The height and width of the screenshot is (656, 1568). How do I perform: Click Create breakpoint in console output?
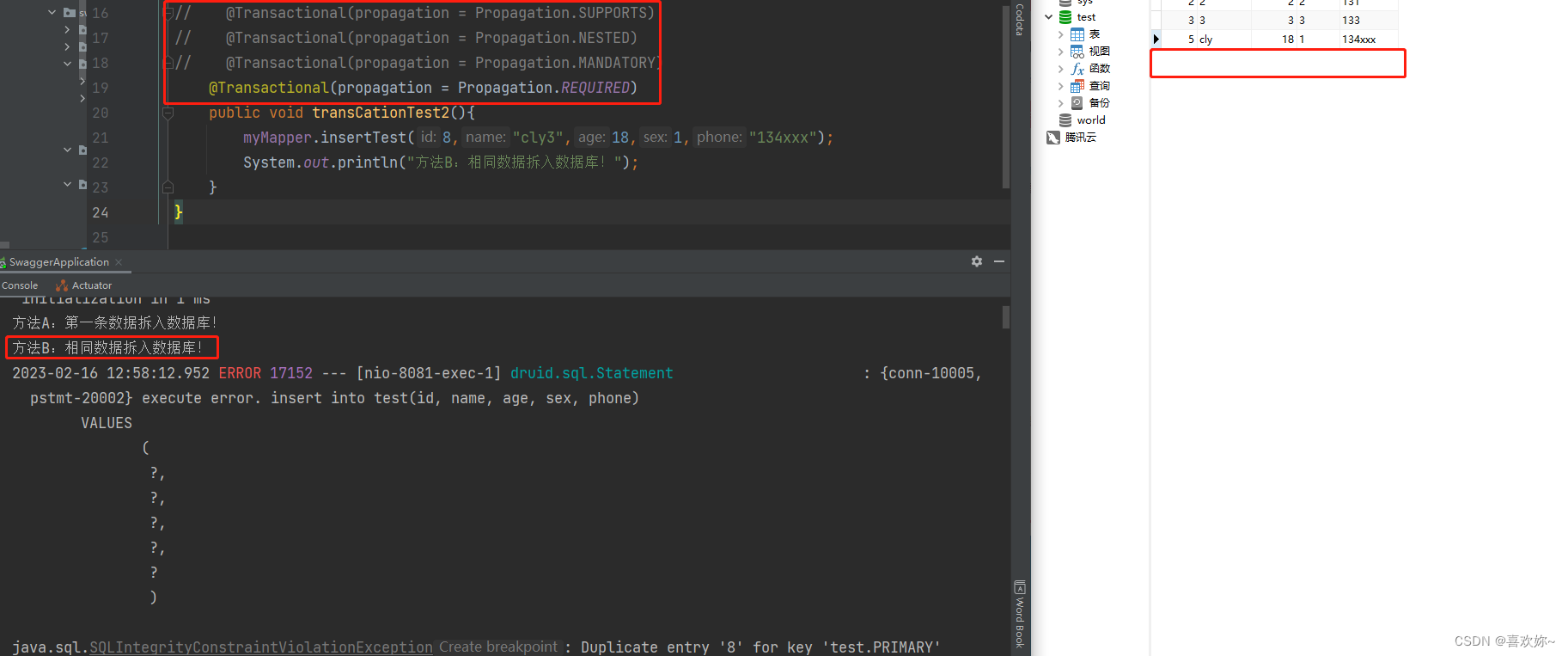pyautogui.click(x=498, y=647)
